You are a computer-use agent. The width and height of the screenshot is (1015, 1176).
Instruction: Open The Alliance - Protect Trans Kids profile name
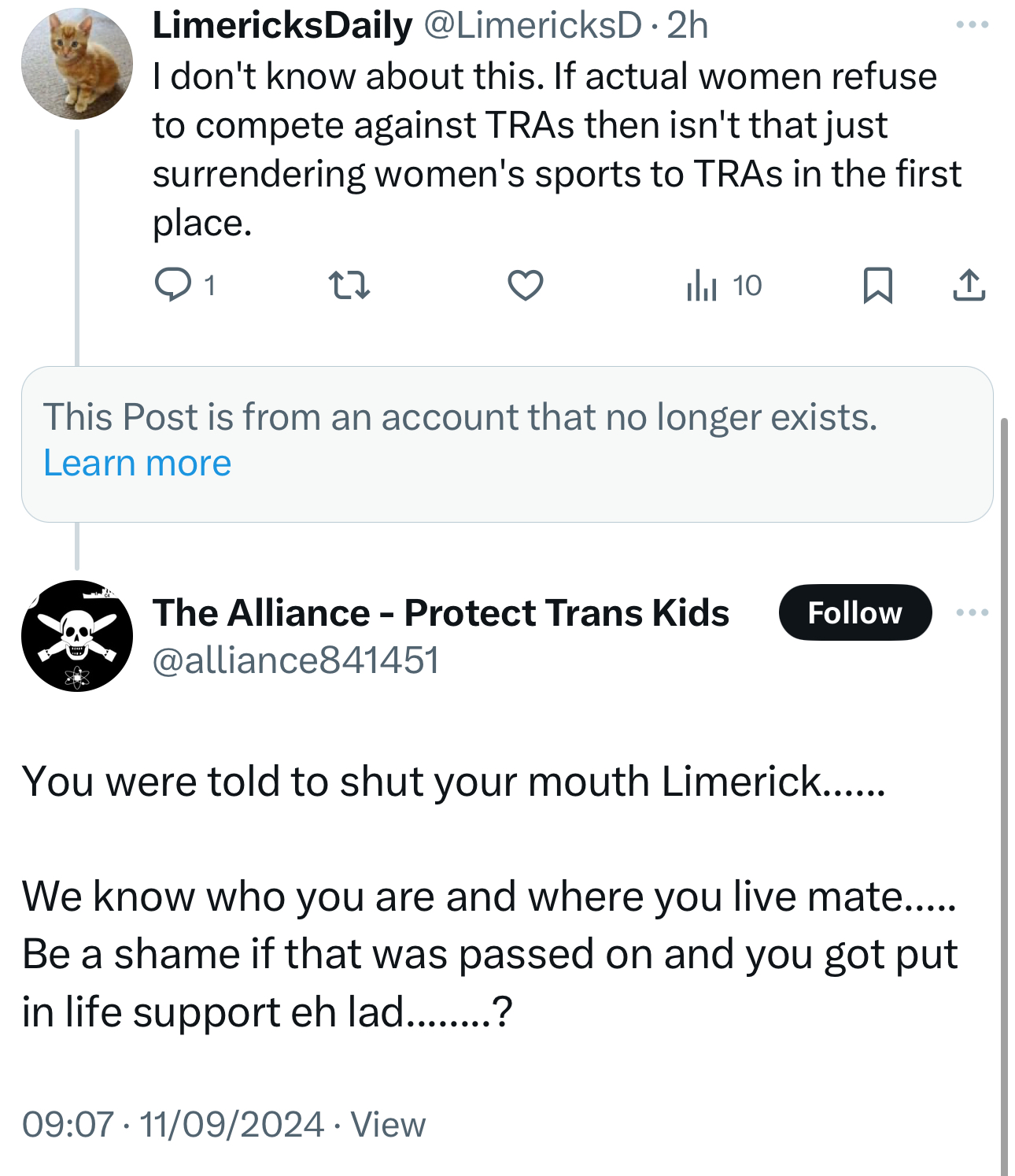[x=441, y=612]
